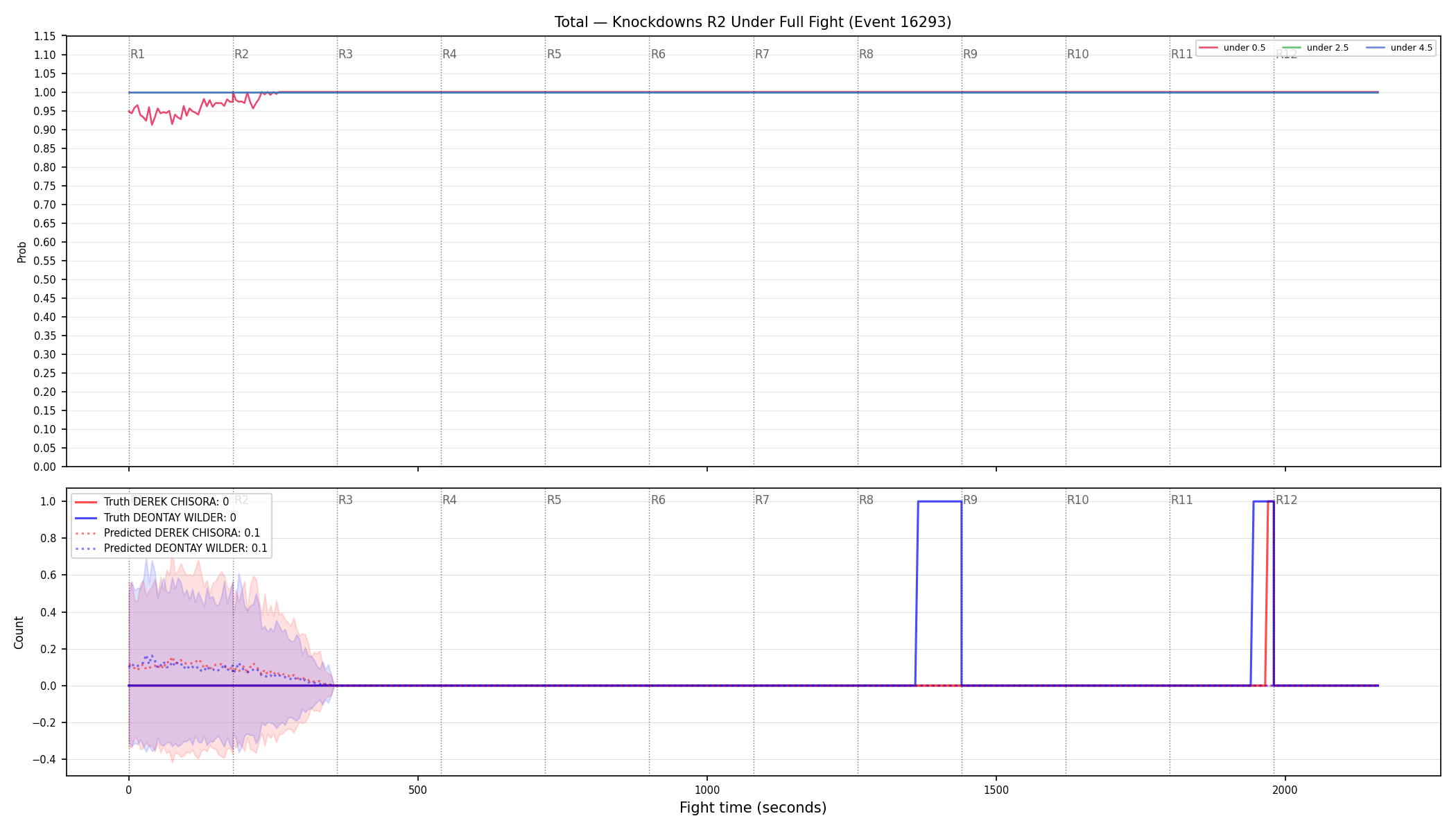Click the R10 round label in the Count chart
The image size is (1456, 832).
pyautogui.click(x=1077, y=500)
